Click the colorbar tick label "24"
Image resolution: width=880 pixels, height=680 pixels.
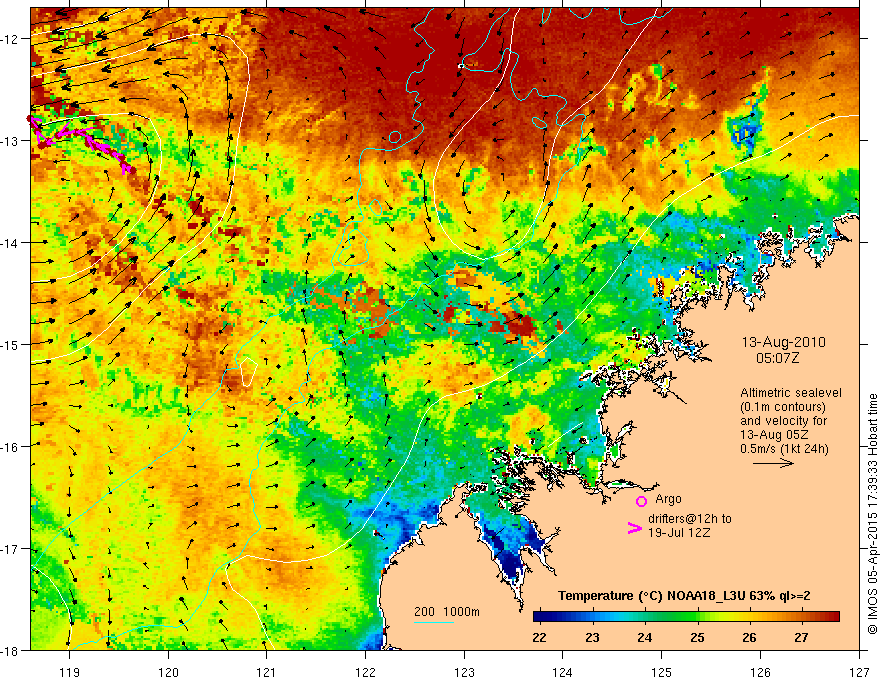pyautogui.click(x=644, y=637)
